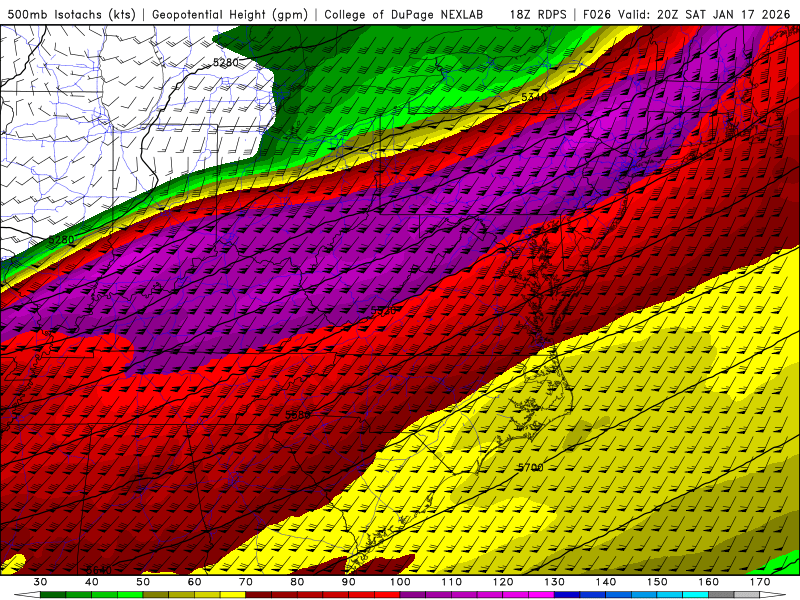Click the '110' value on the color scale
The image size is (800, 600).
pos(452,582)
